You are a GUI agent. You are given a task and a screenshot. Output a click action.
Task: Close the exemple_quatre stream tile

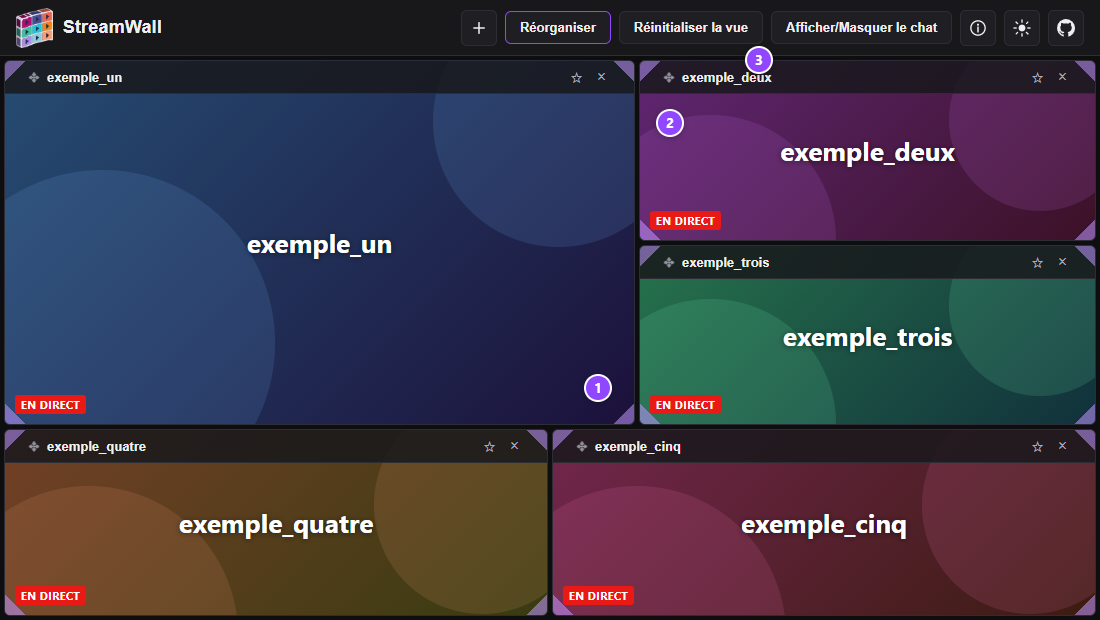pos(514,446)
